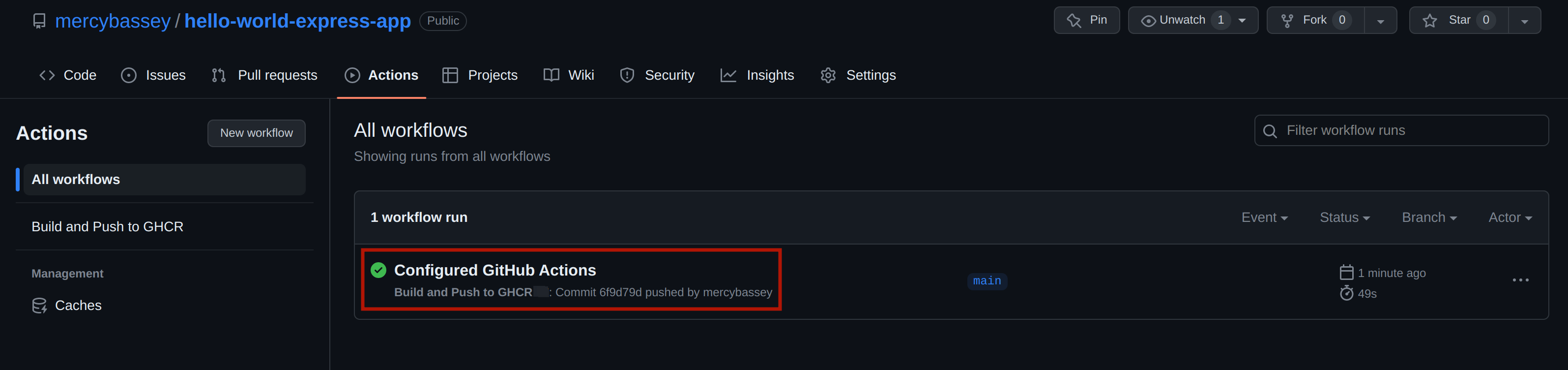Expand the Star lists dropdown arrow
Viewport: 1568px width, 370px height.
(1524, 21)
